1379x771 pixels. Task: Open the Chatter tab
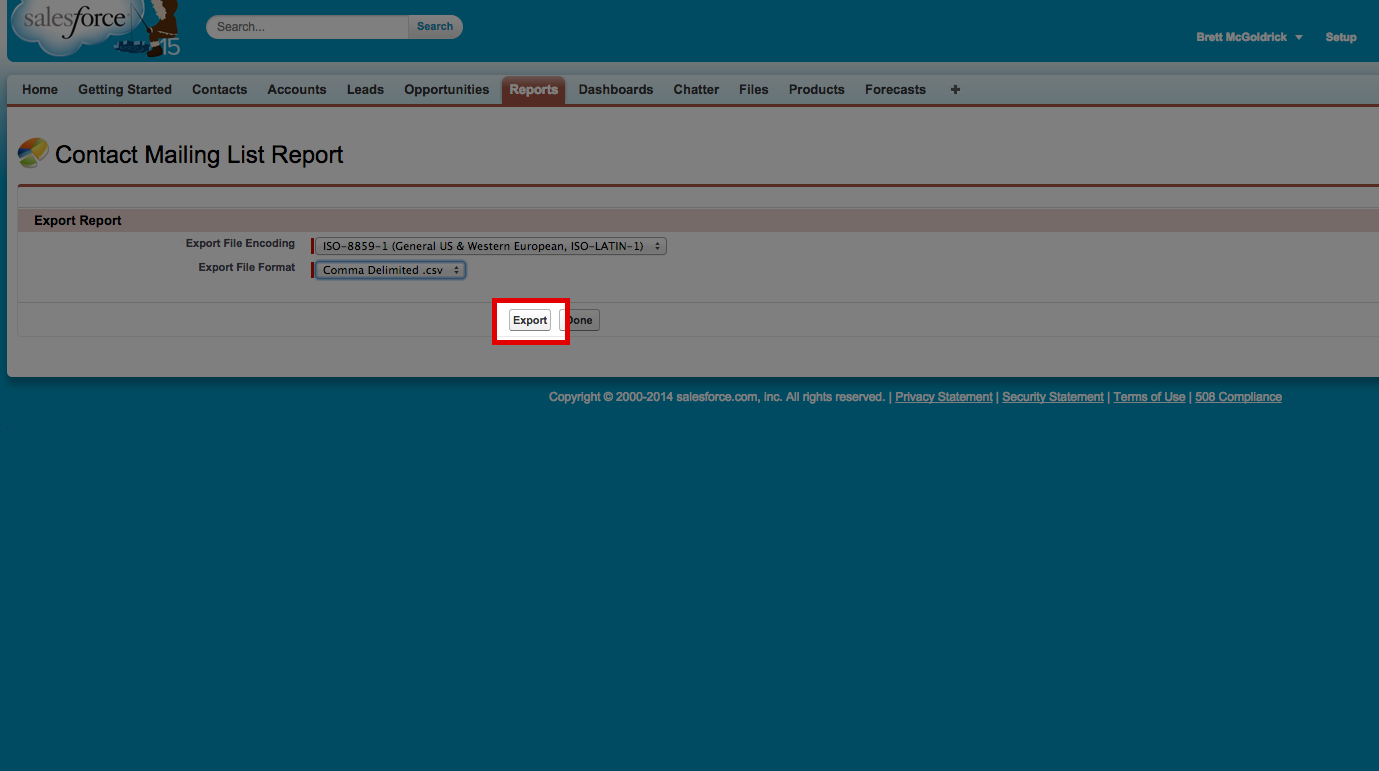pyautogui.click(x=696, y=90)
